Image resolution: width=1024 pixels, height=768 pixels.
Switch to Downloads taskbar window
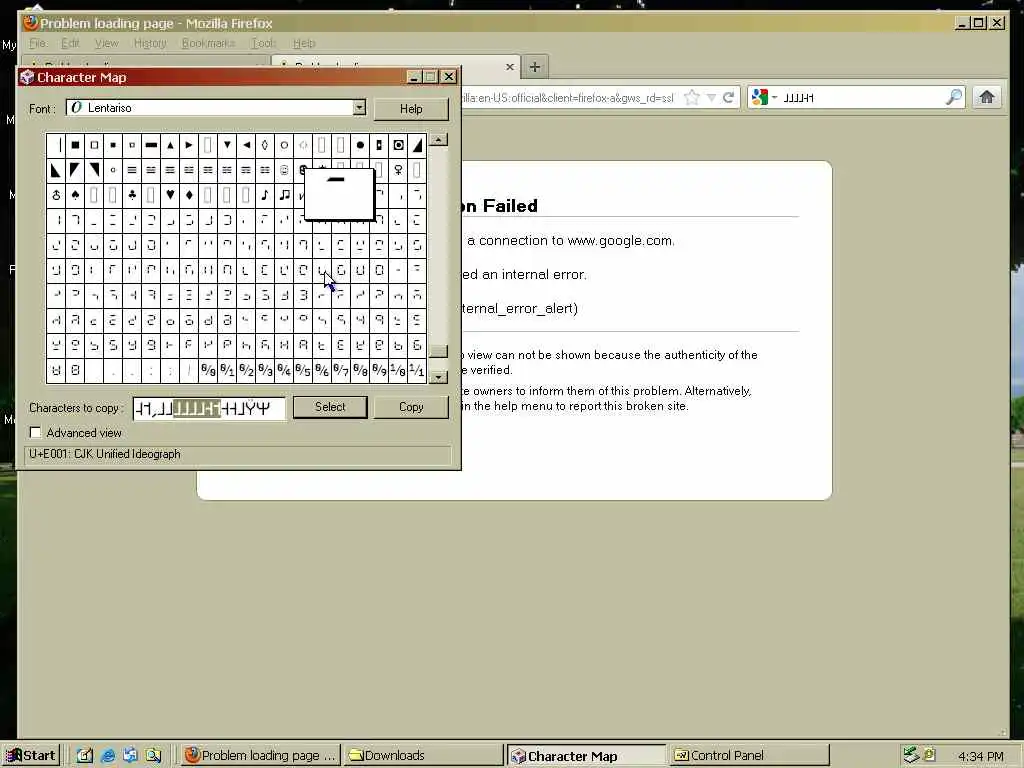coord(423,756)
